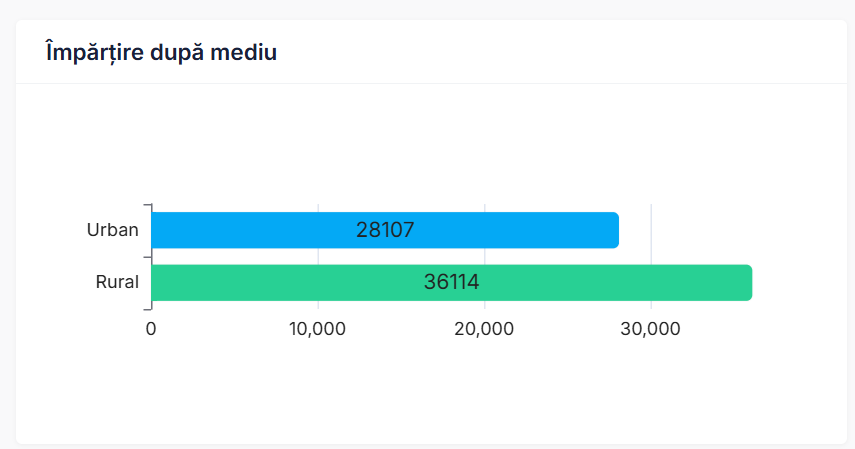The height and width of the screenshot is (449, 855).
Task: Click the bottom y-axis tick below Rural
Action: [147, 309]
